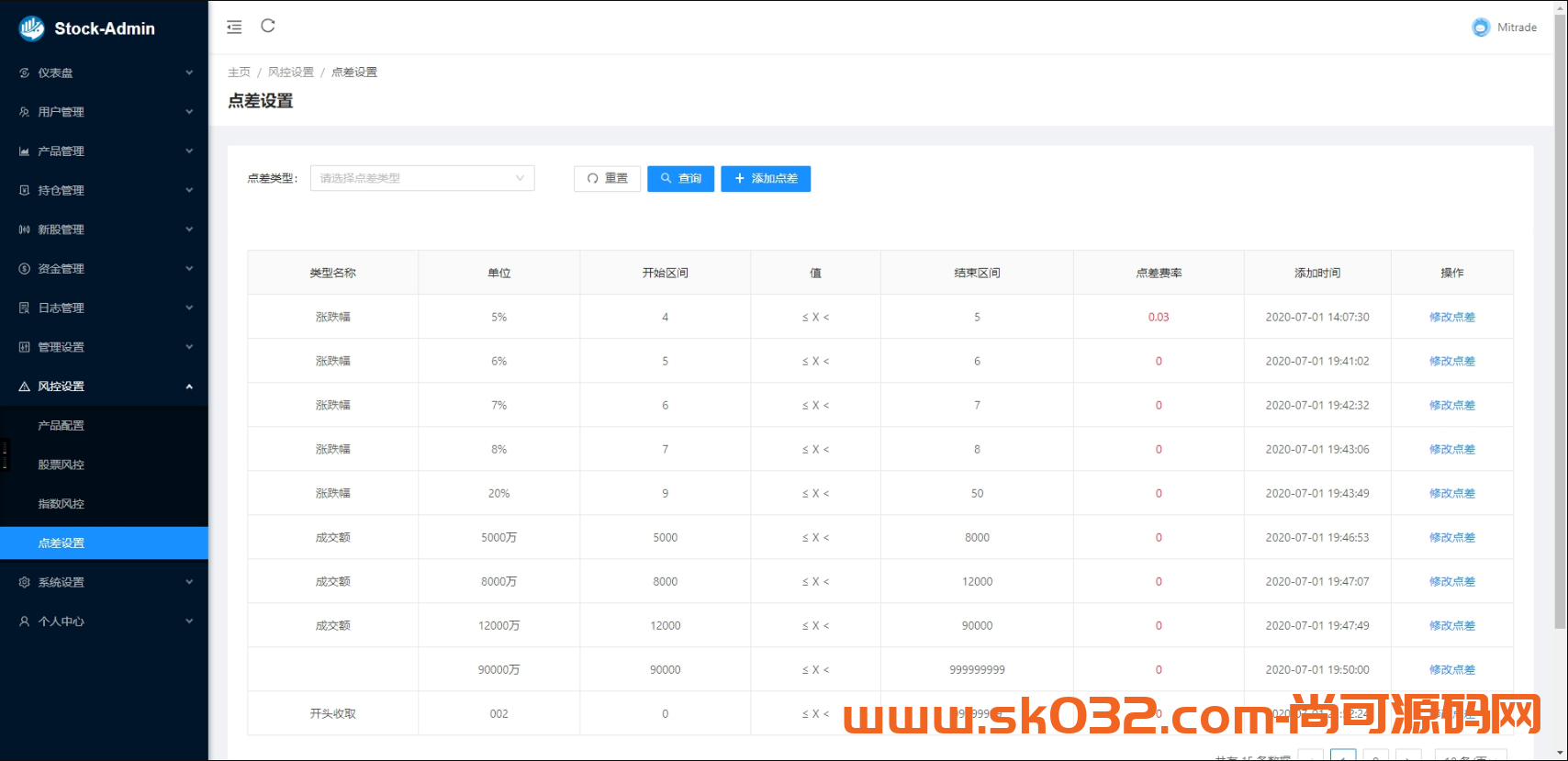Click the 主页 breadcrumb link
The image size is (1568, 761).
pyautogui.click(x=239, y=72)
